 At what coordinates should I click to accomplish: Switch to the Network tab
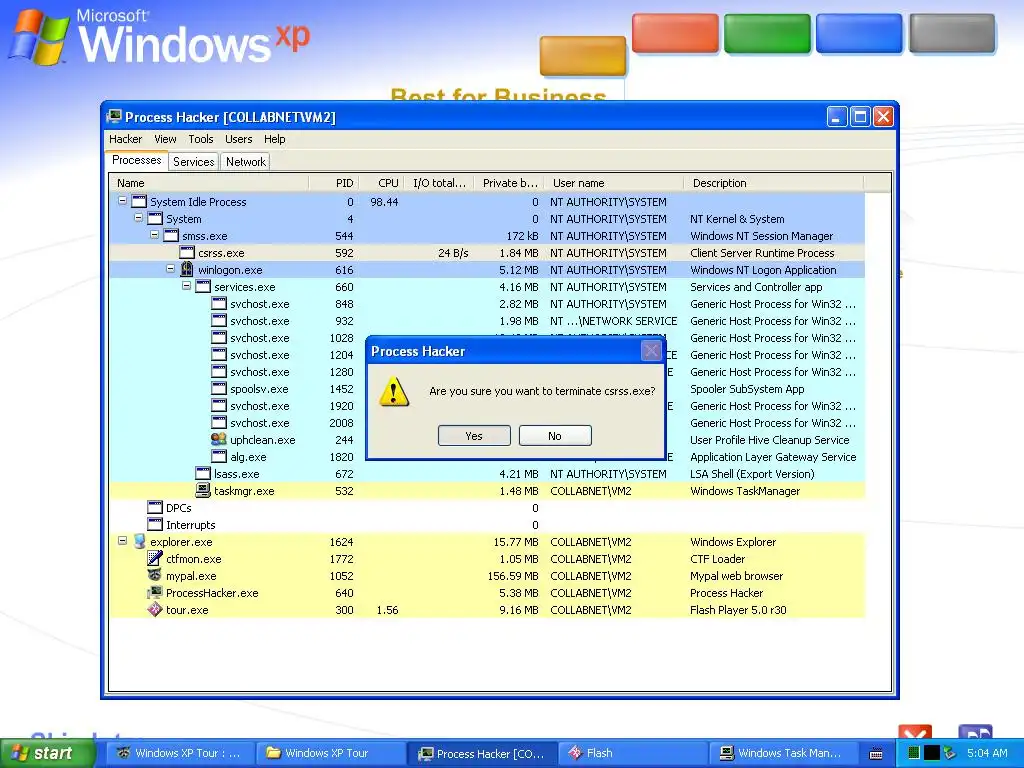pos(246,162)
